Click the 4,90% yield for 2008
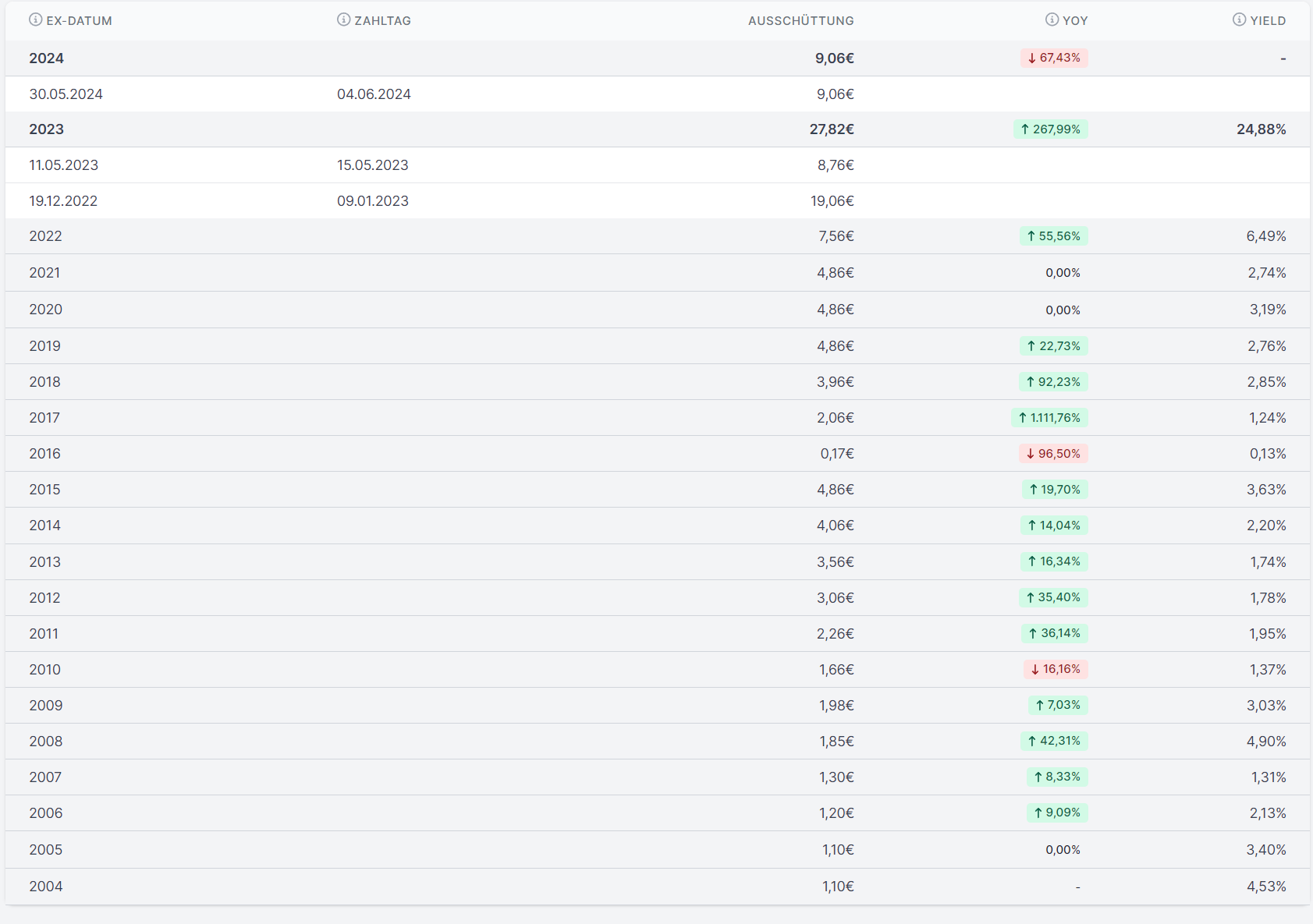 (x=1266, y=742)
